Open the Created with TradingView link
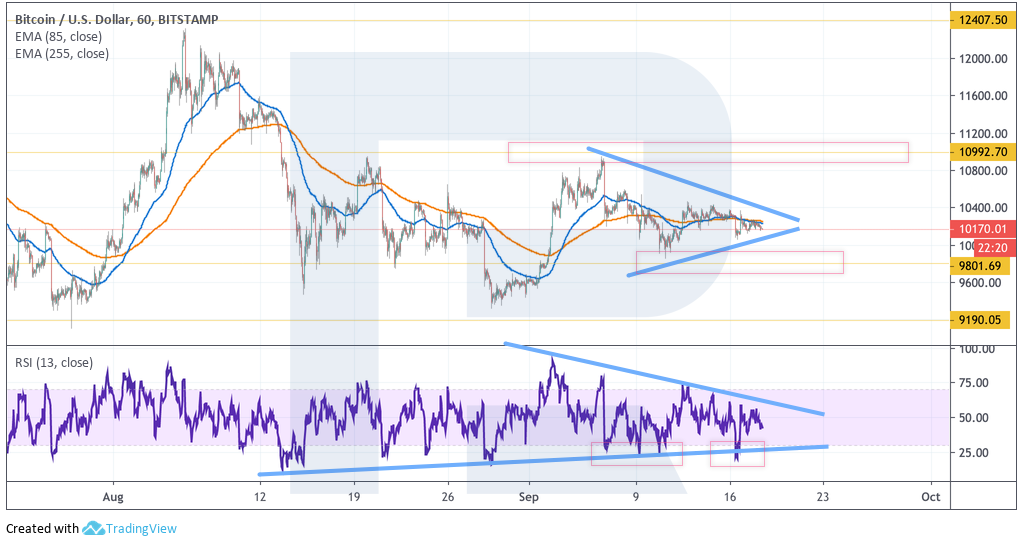This screenshot has width=1023, height=546. [x=91, y=528]
